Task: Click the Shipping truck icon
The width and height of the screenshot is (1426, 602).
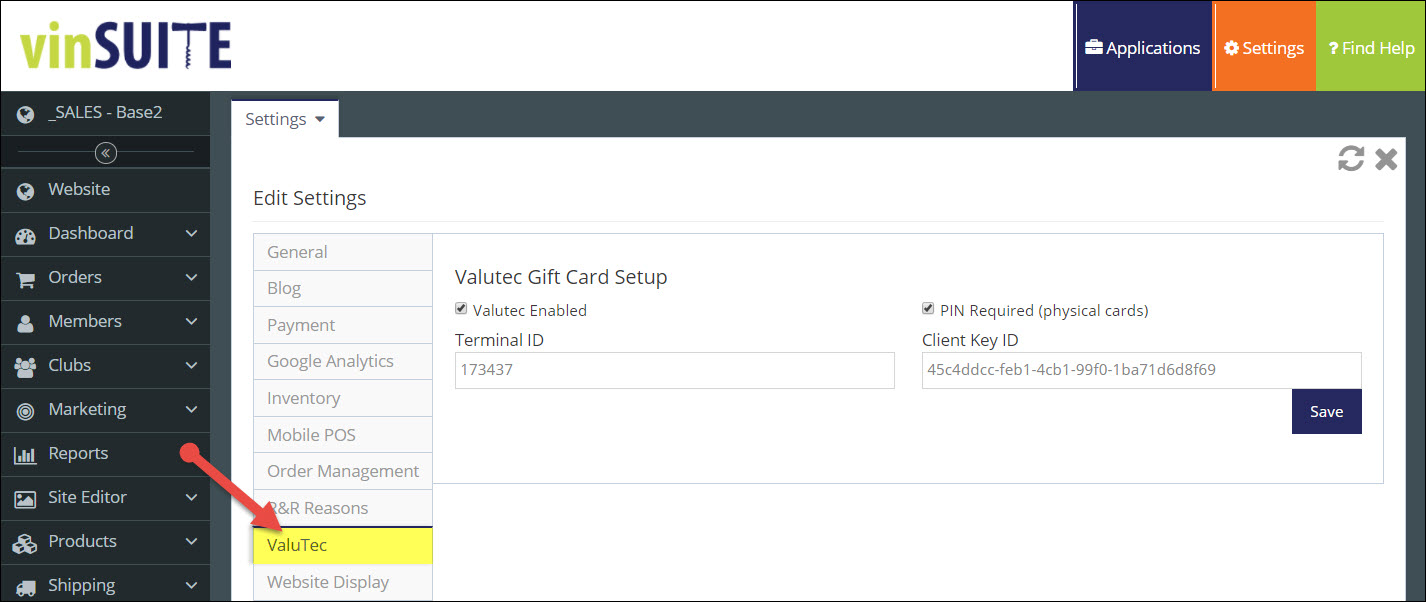Action: click(x=26, y=586)
